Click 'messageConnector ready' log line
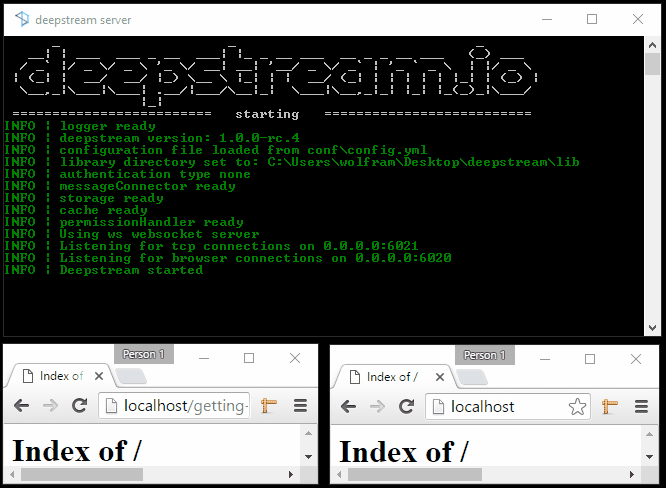The width and height of the screenshot is (666, 488). (147, 186)
